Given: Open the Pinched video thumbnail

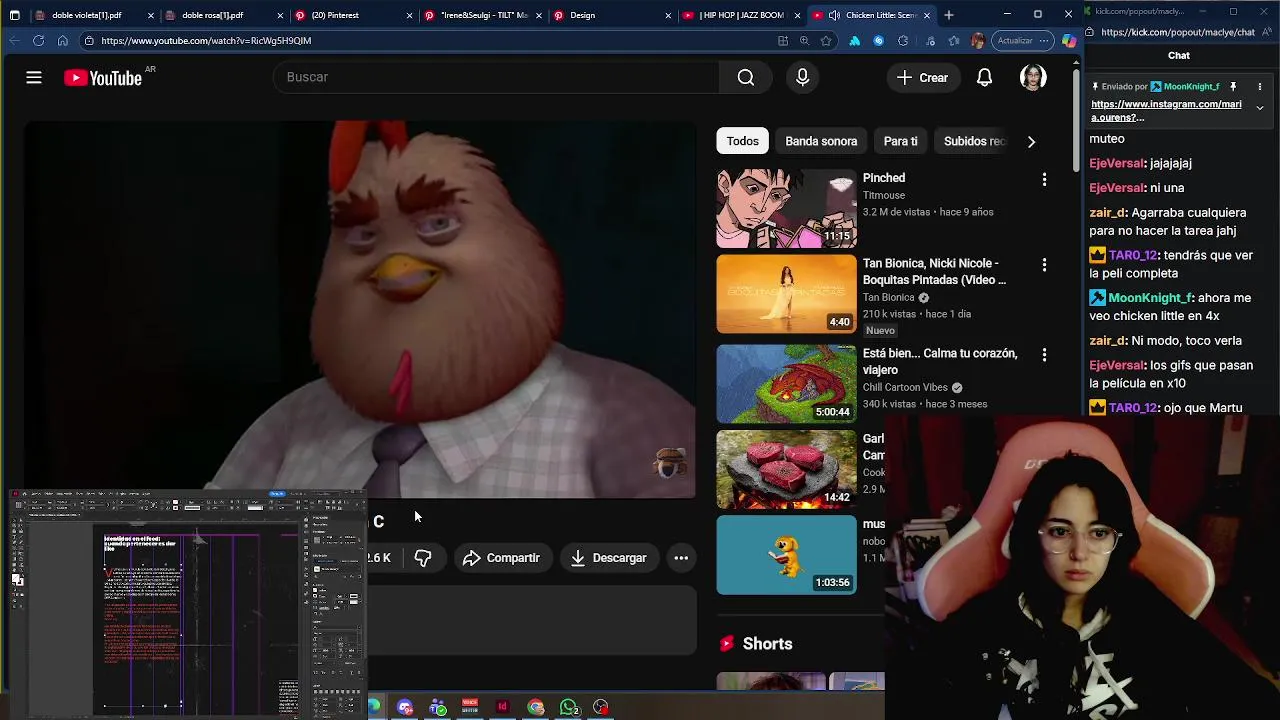Looking at the screenshot, I should click(x=786, y=208).
